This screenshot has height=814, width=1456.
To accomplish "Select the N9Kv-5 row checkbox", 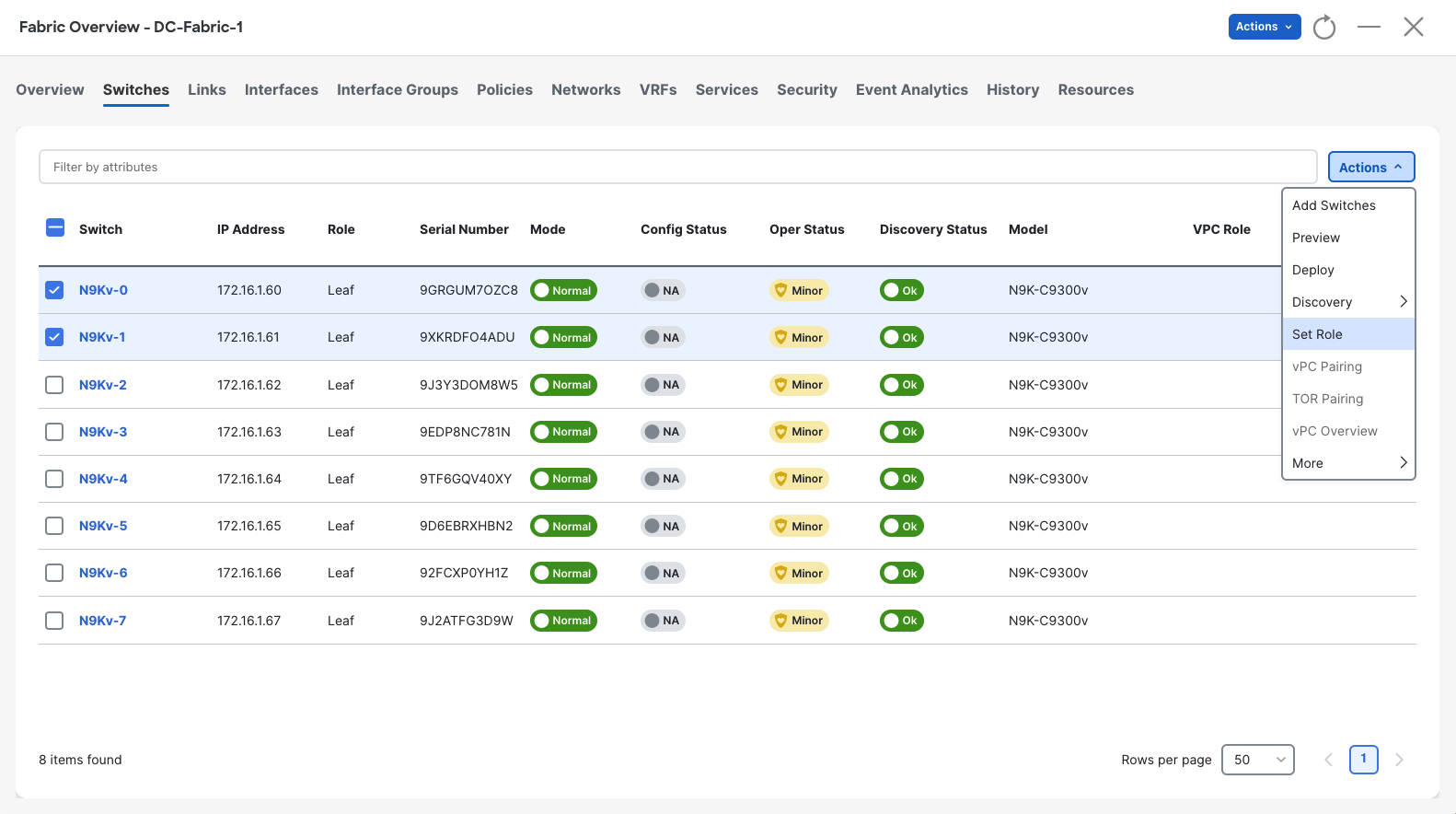I will coord(54,526).
